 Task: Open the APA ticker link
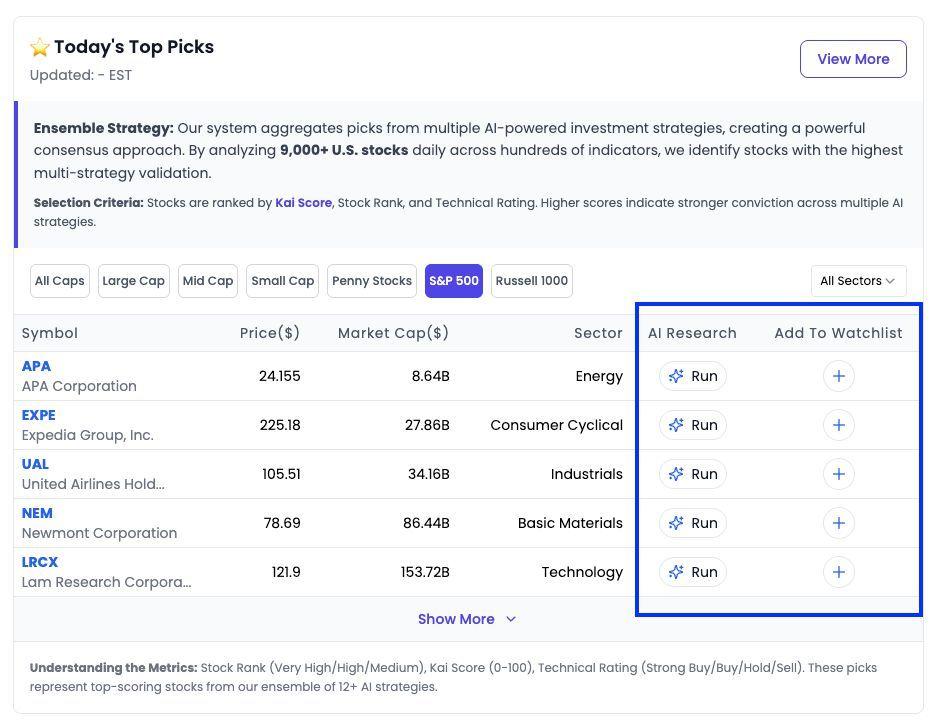pyautogui.click(x=36, y=366)
